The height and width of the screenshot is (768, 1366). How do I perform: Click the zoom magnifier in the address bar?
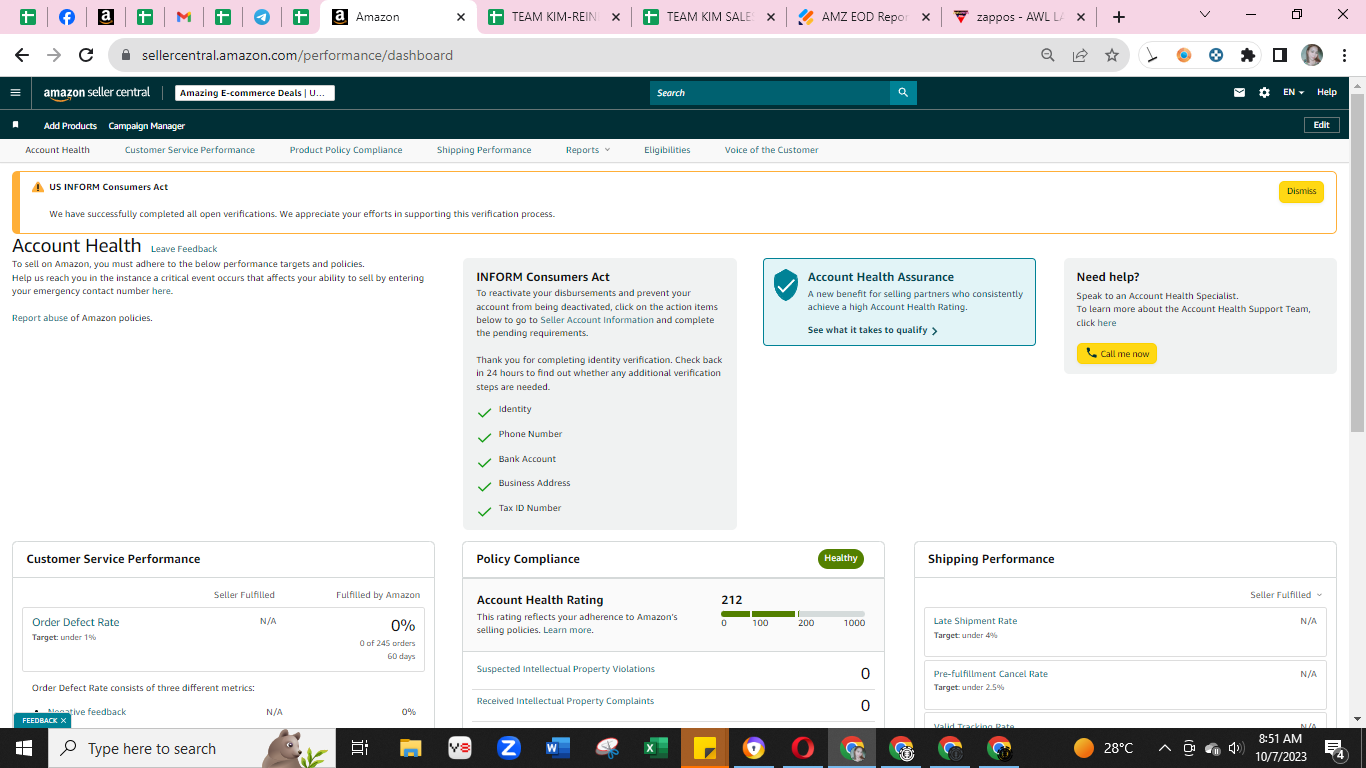pyautogui.click(x=1048, y=55)
